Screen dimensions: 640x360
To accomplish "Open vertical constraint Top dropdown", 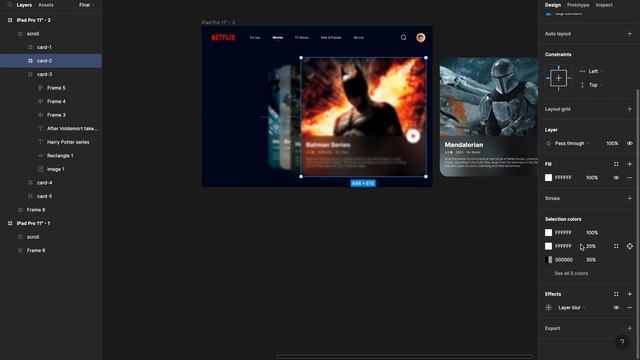I will coord(596,85).
